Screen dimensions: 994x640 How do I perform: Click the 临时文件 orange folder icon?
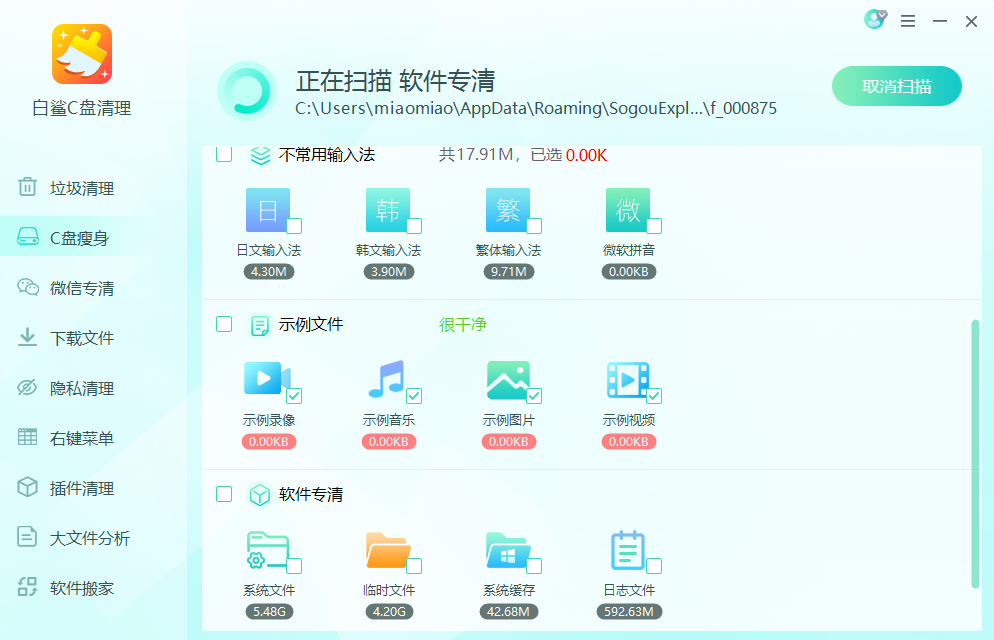388,550
